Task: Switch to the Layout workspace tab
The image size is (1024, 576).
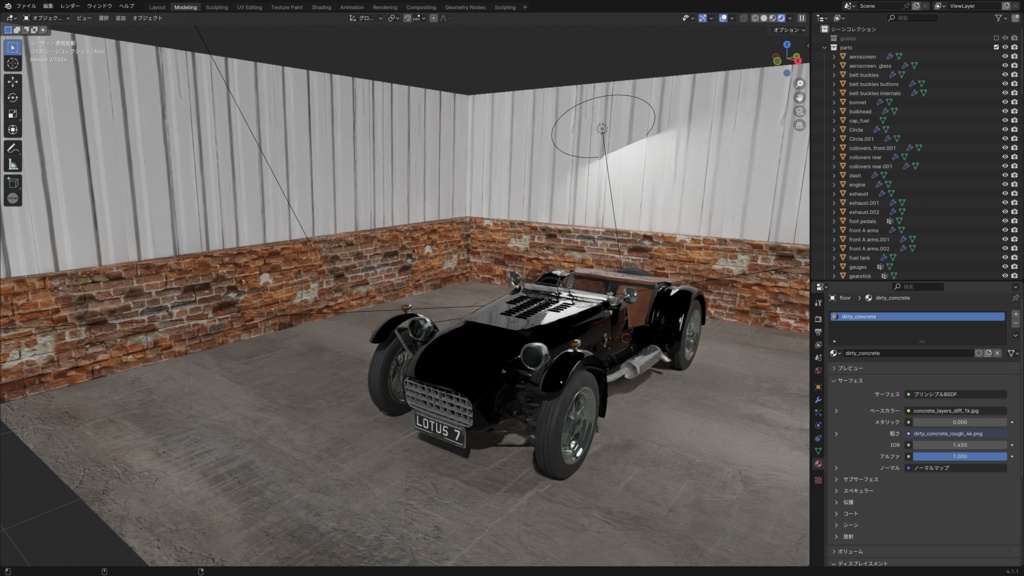Action: (x=157, y=7)
